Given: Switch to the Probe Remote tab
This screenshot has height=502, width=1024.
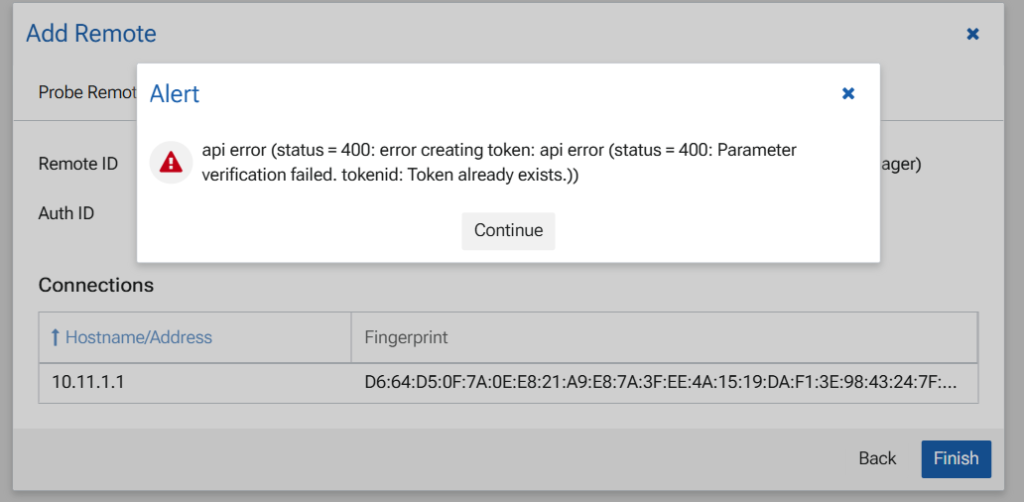Looking at the screenshot, I should (87, 92).
